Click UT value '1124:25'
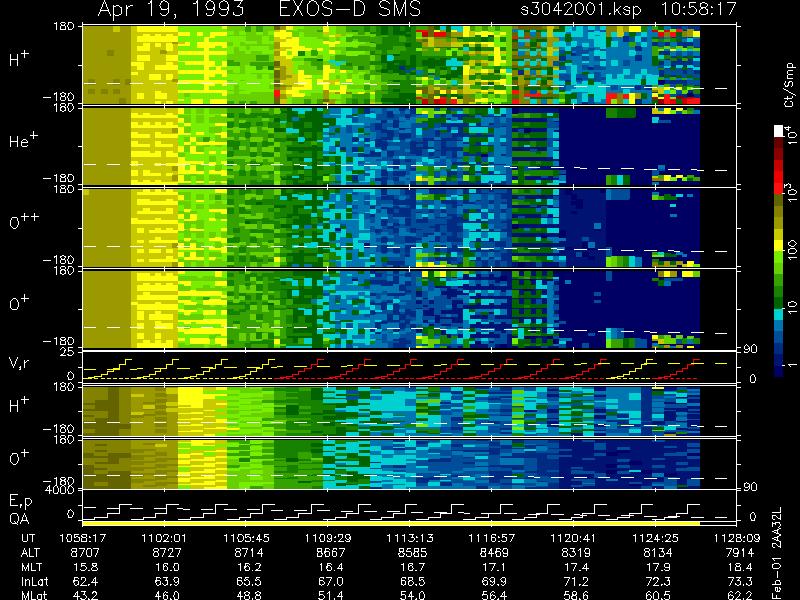Image resolution: width=800 pixels, height=600 pixels. point(655,538)
